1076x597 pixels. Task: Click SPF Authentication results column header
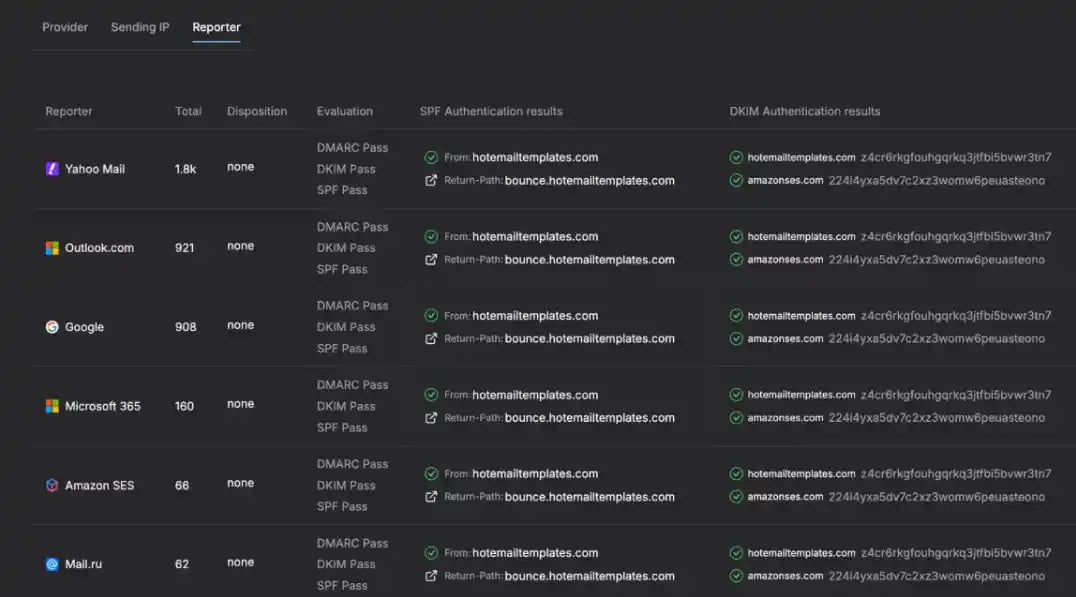491,111
